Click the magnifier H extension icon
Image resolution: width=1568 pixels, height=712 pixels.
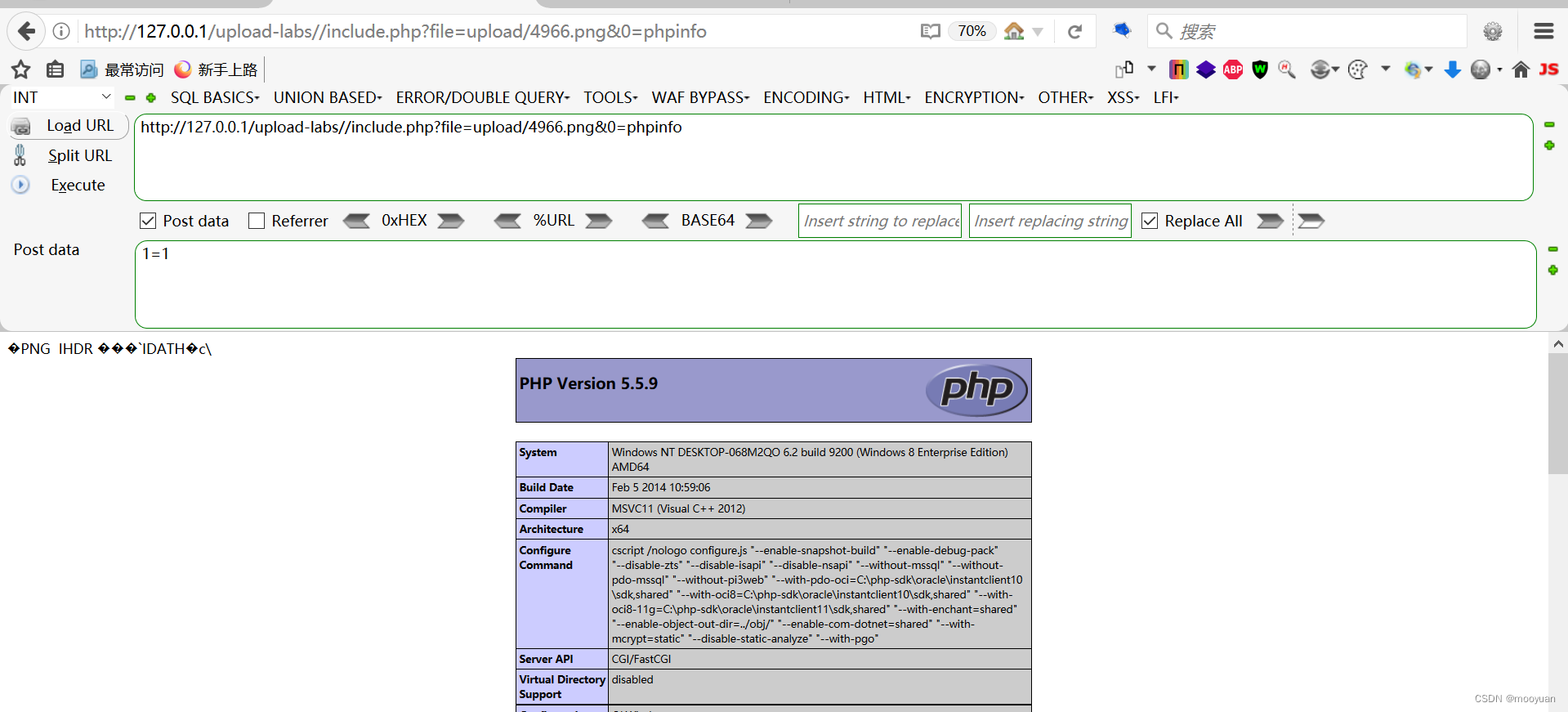click(1287, 69)
